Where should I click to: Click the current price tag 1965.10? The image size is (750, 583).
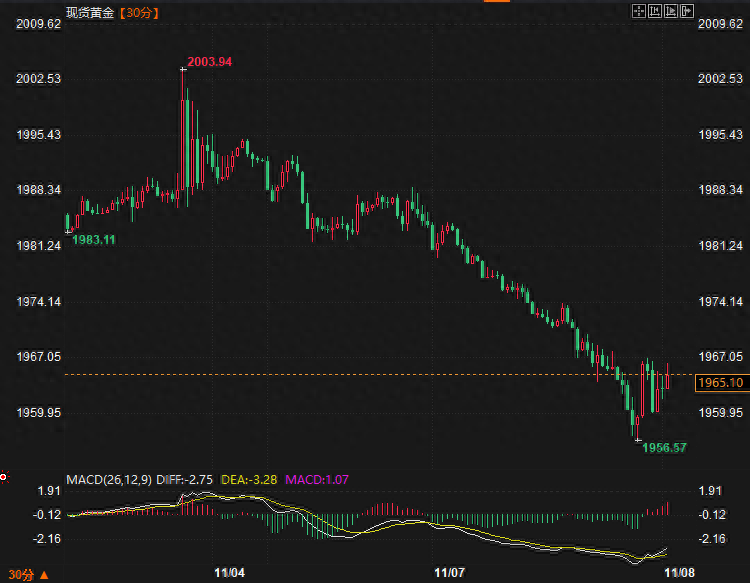[719, 383]
